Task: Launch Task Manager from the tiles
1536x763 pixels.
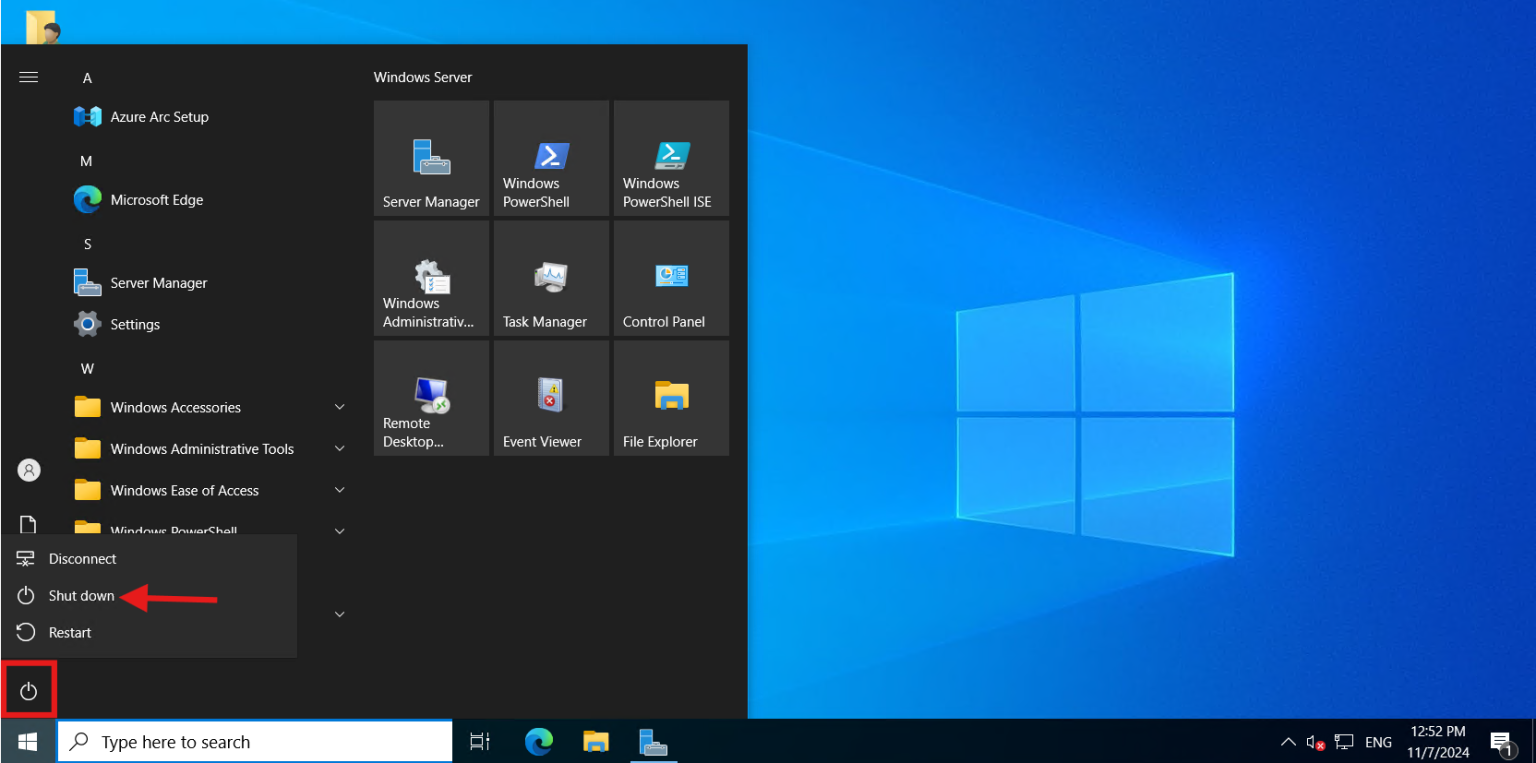Action: pyautogui.click(x=551, y=277)
